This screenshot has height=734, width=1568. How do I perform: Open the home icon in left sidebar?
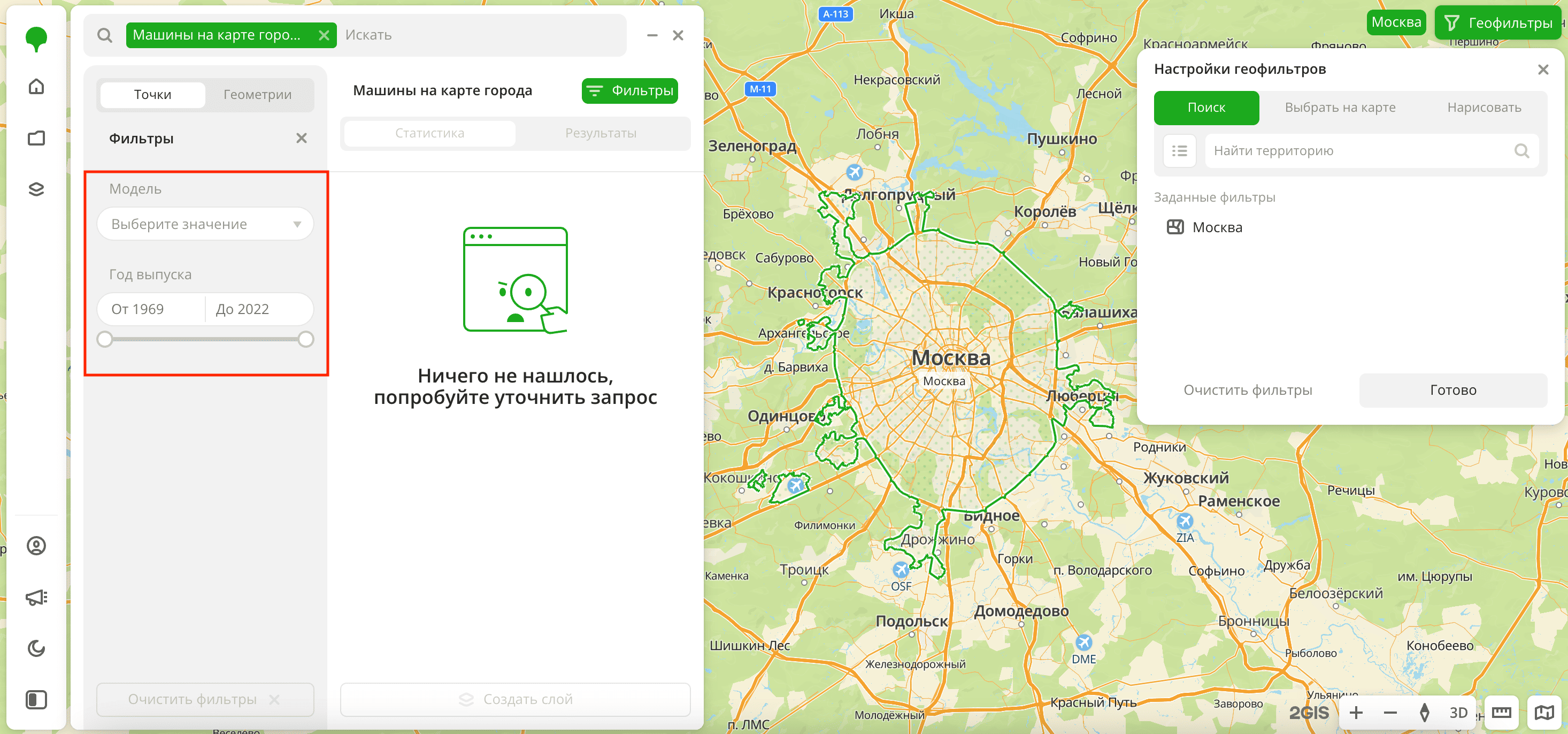tap(36, 87)
